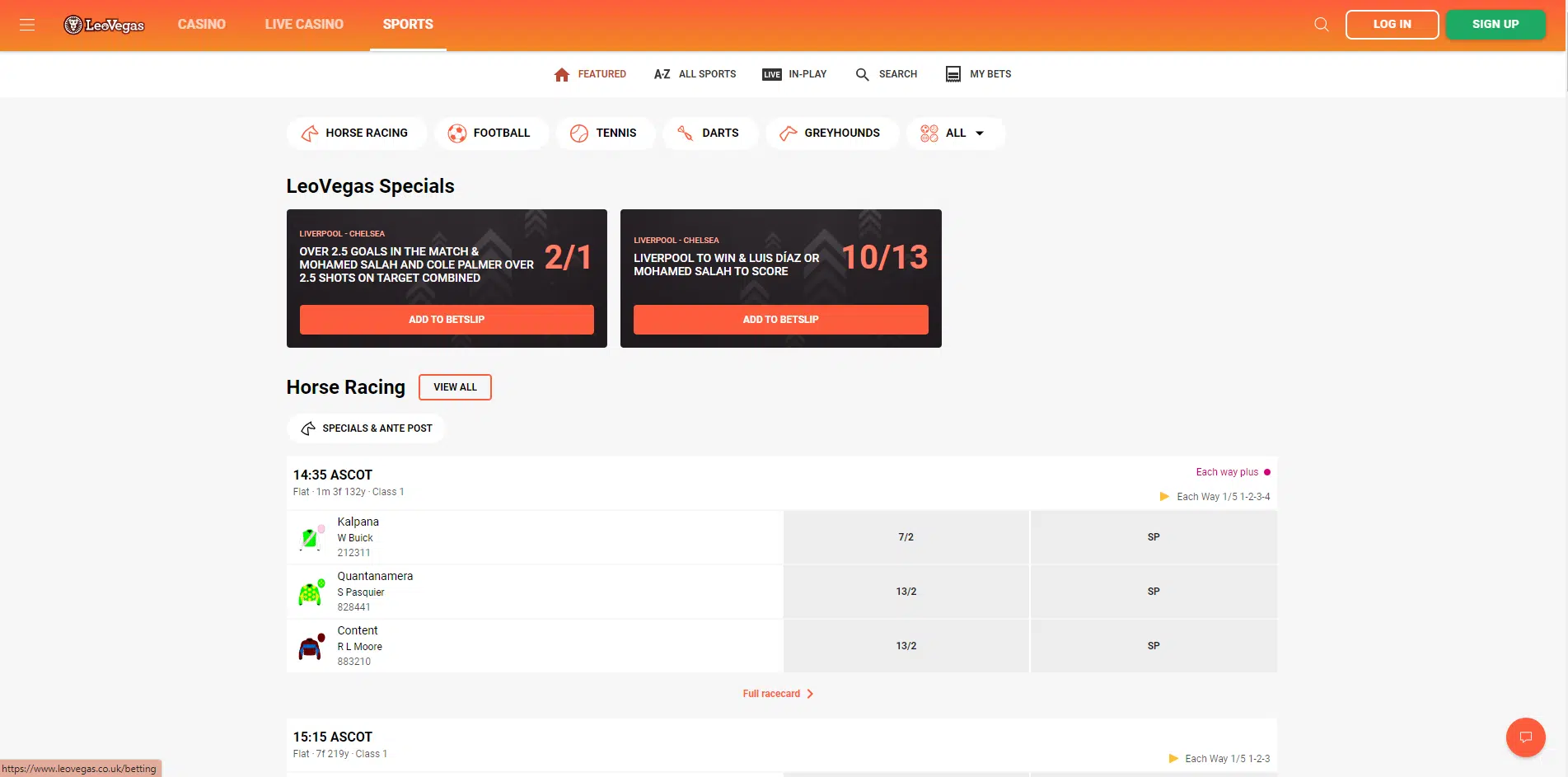Click the LeoVegas Specials heading
The width and height of the screenshot is (1568, 777).
click(x=371, y=186)
